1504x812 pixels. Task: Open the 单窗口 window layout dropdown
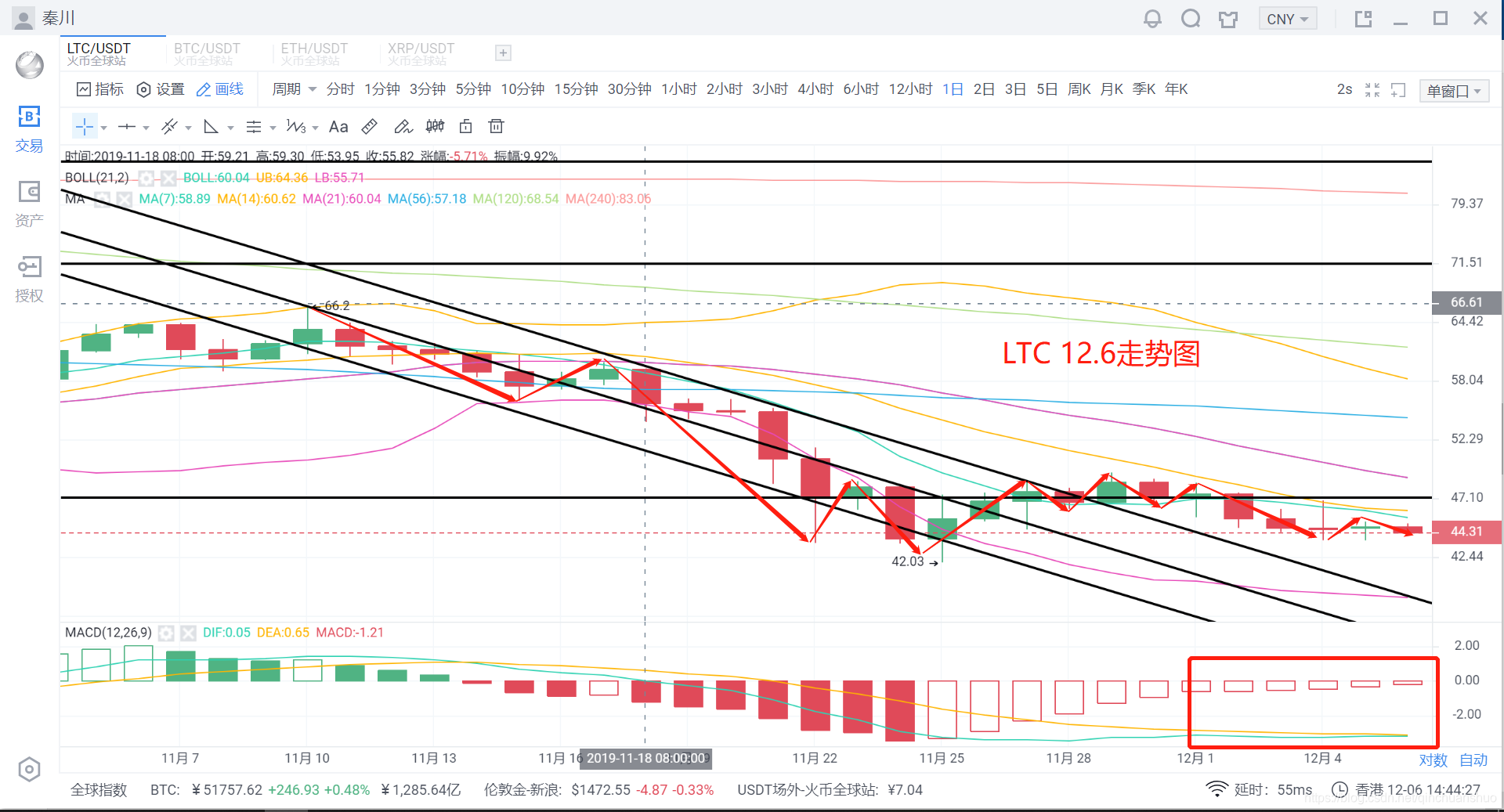pyautogui.click(x=1454, y=91)
